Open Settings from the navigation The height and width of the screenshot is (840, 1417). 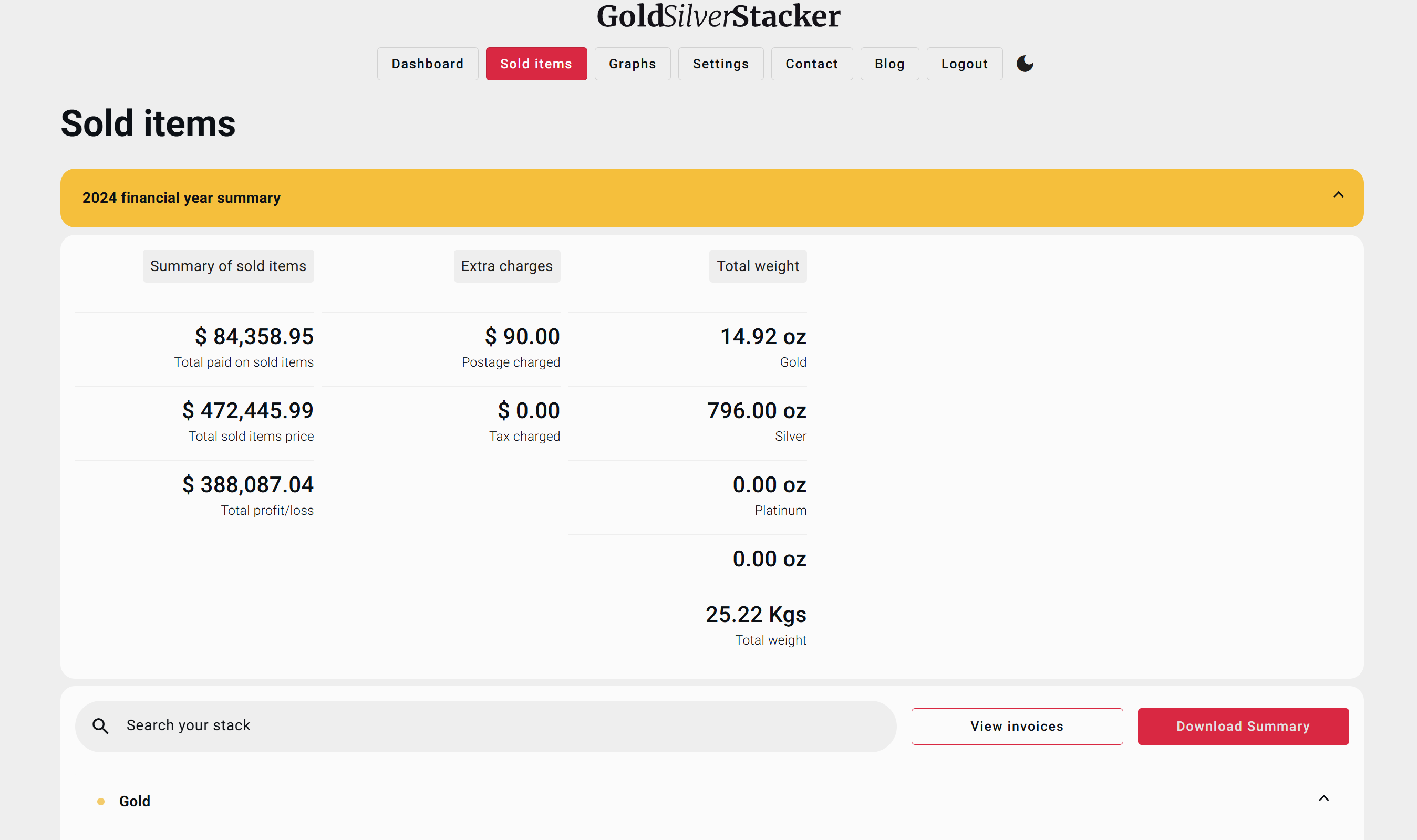720,64
